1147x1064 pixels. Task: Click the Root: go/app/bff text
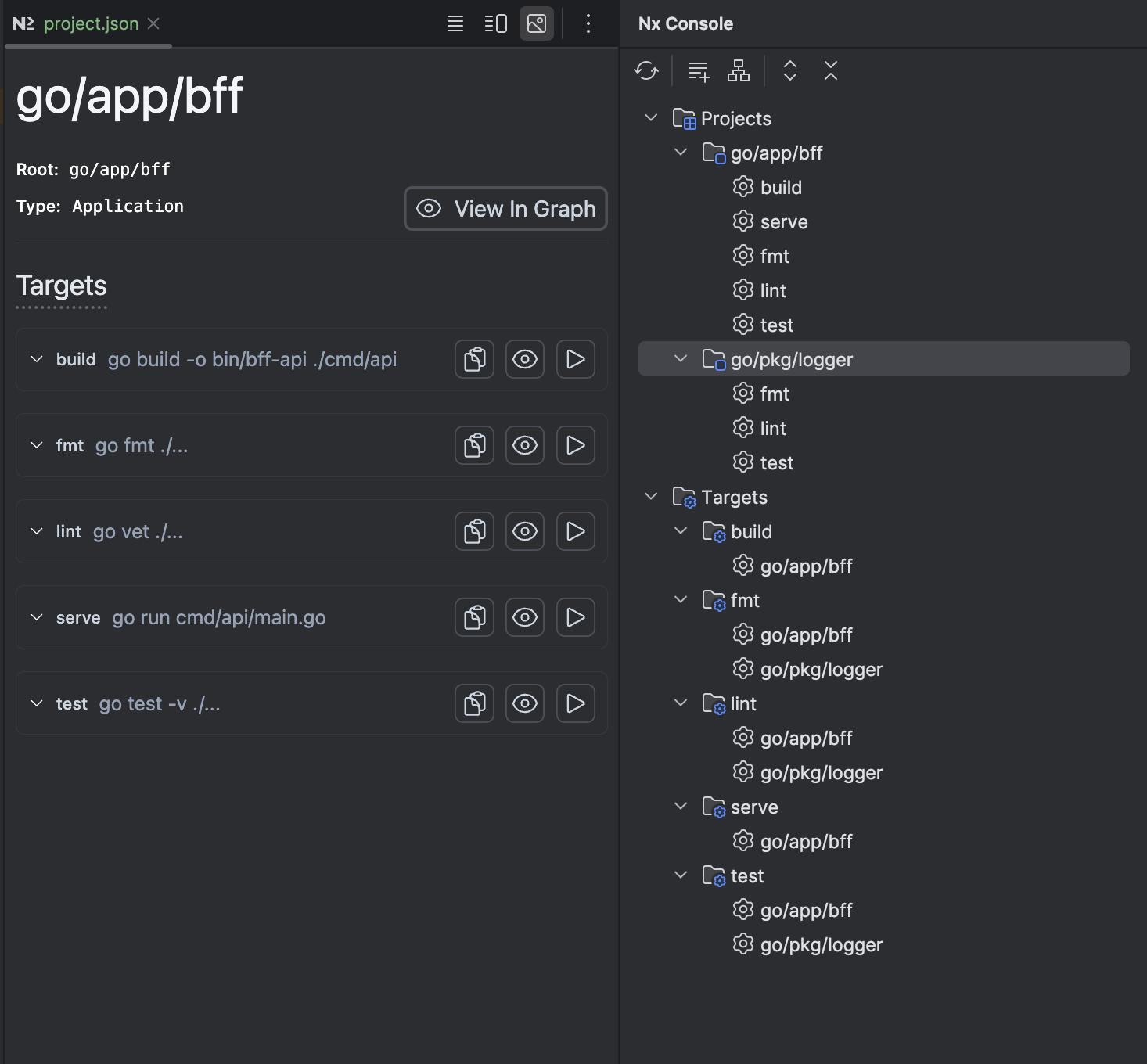(x=93, y=170)
